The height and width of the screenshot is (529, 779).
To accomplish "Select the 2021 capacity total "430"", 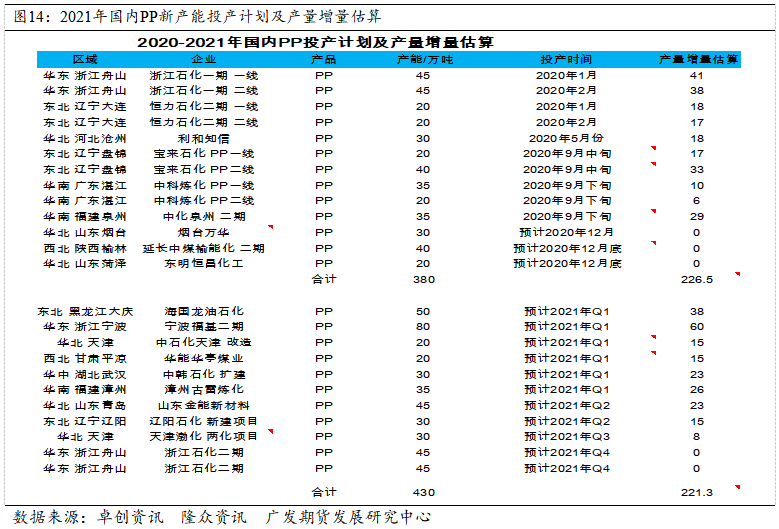I will (x=424, y=493).
